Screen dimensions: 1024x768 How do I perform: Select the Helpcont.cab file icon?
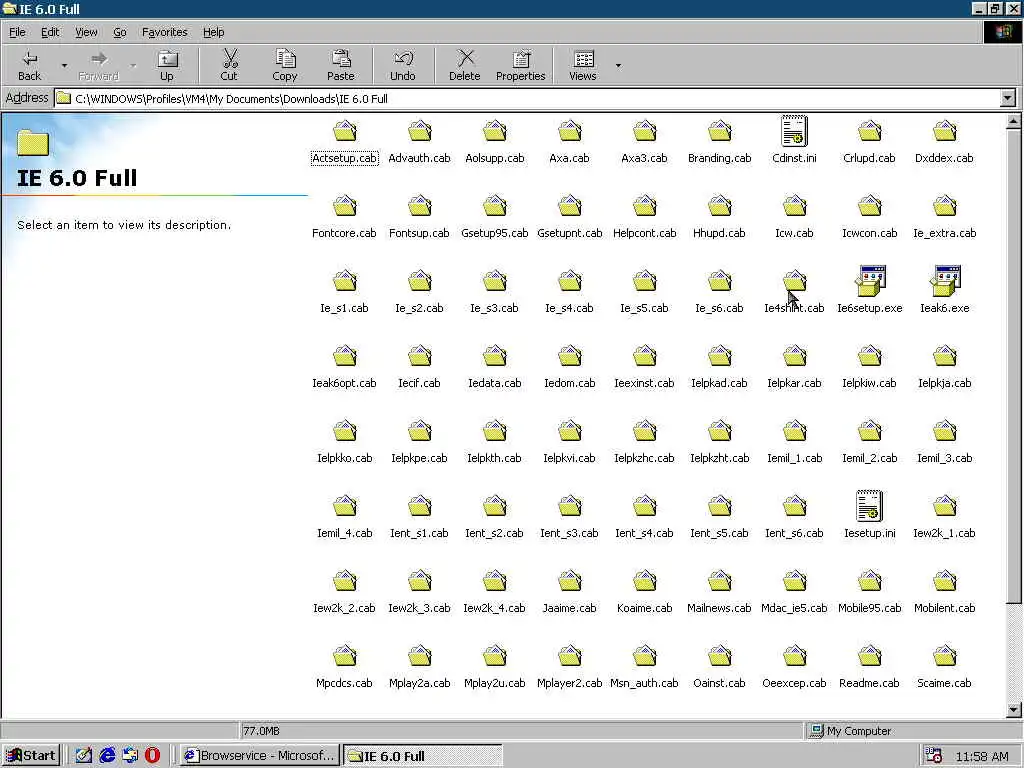pos(645,206)
